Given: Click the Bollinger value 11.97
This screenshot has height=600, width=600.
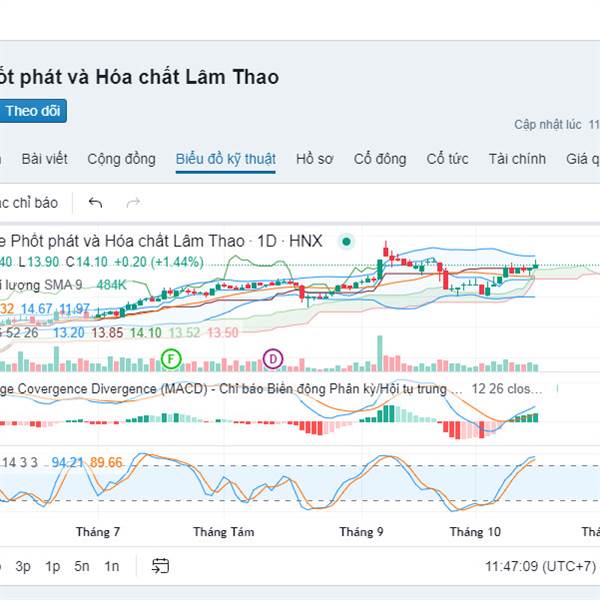Looking at the screenshot, I should (x=74, y=308).
